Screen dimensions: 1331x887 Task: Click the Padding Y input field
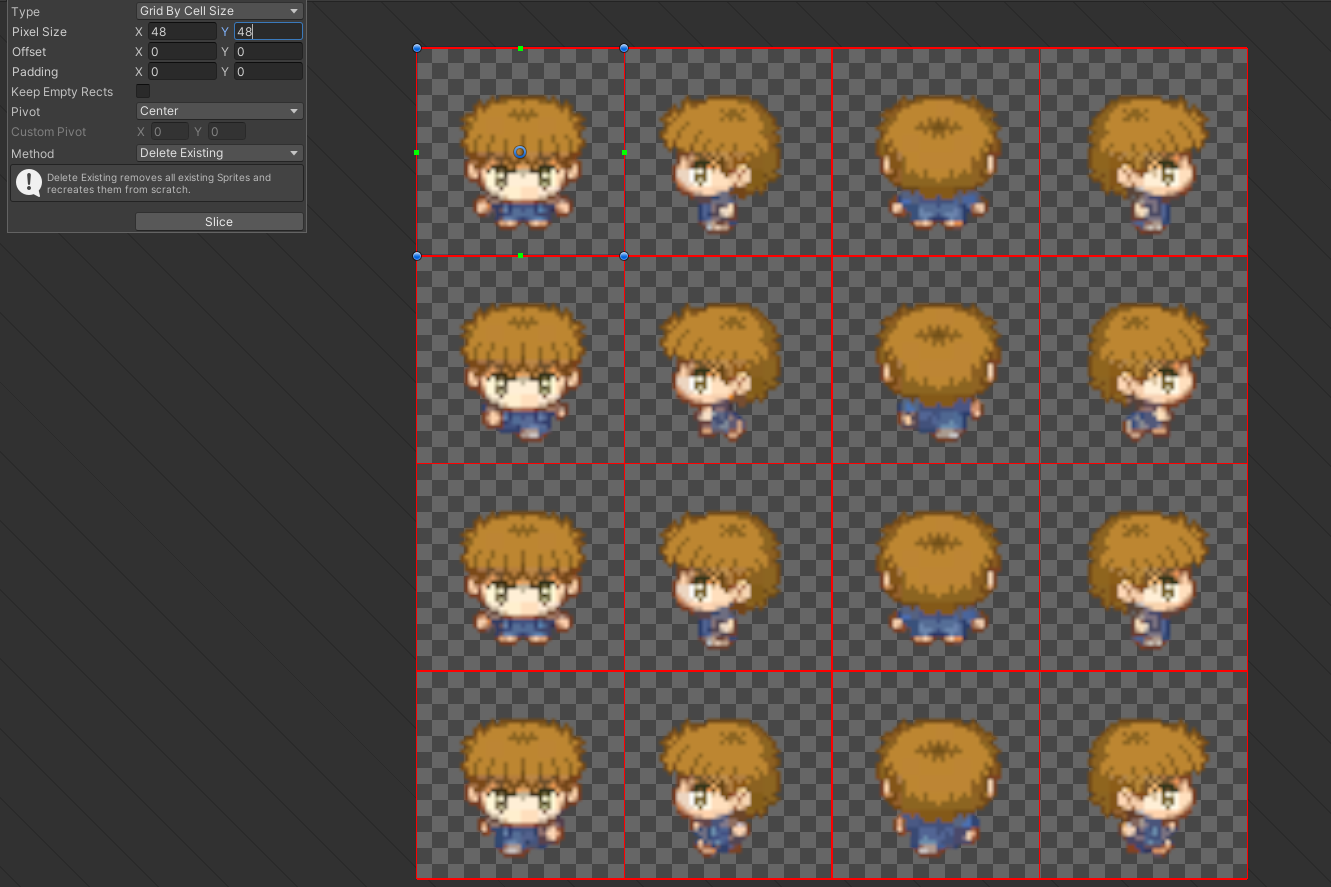pyautogui.click(x=268, y=72)
